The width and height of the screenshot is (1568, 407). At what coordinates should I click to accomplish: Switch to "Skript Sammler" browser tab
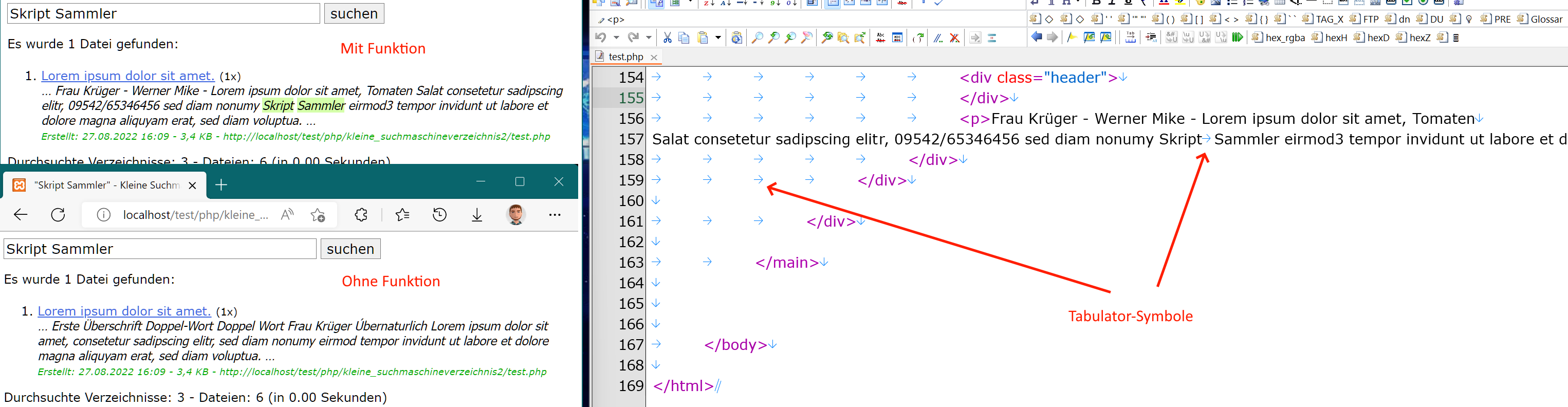pos(106,185)
